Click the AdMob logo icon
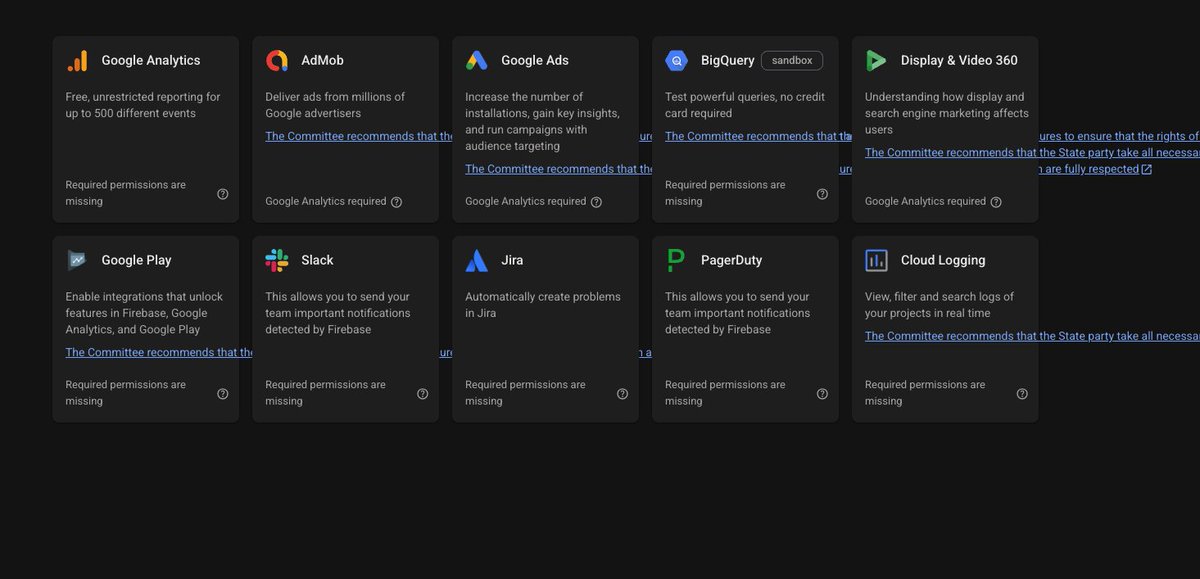The height and width of the screenshot is (579, 1200). coord(277,60)
